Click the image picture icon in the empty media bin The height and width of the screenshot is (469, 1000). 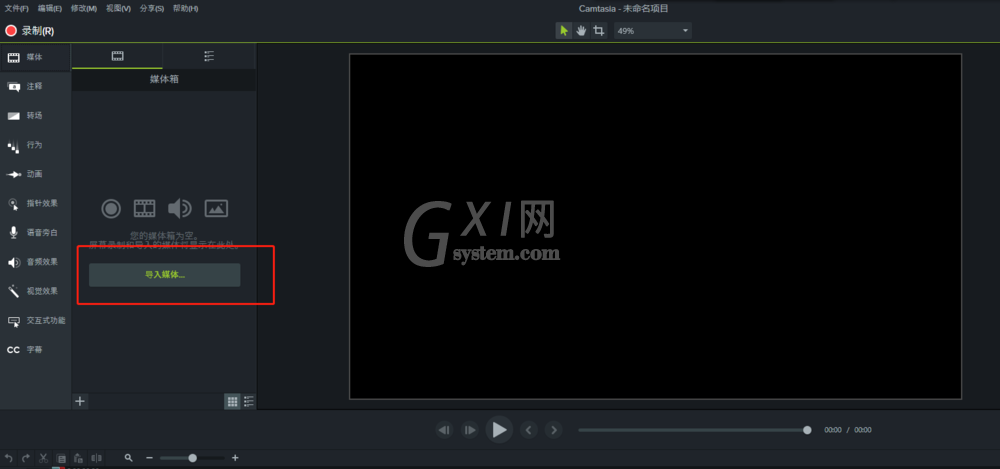(216, 208)
